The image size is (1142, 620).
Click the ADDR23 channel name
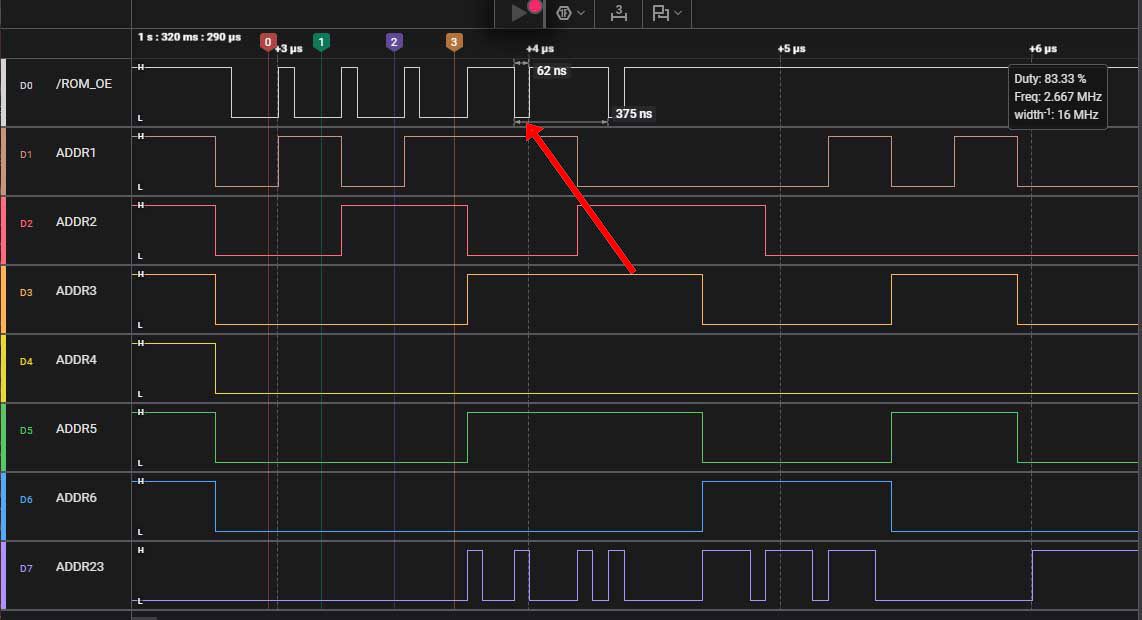79,567
